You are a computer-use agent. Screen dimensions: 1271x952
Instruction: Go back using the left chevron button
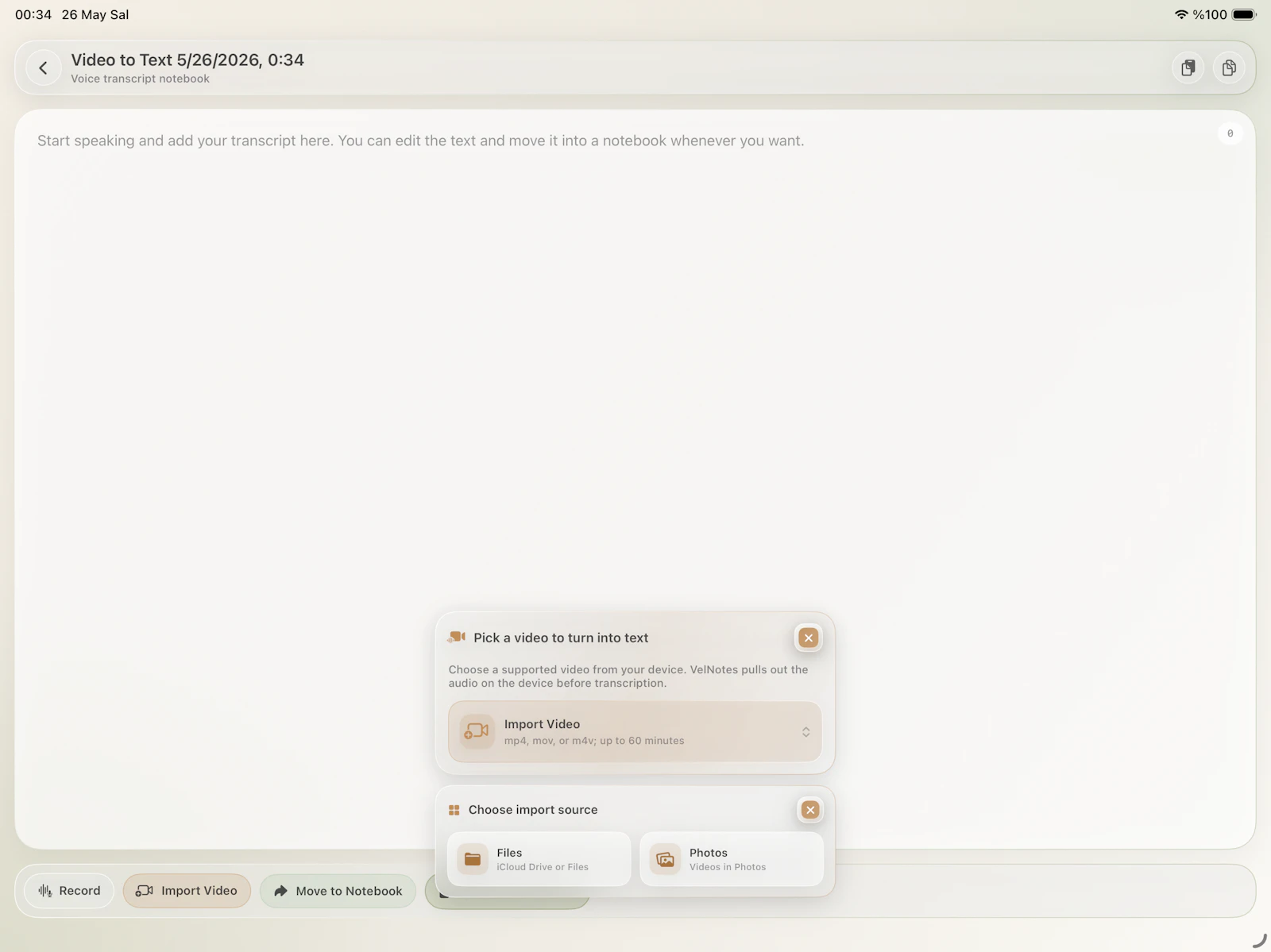click(x=44, y=68)
